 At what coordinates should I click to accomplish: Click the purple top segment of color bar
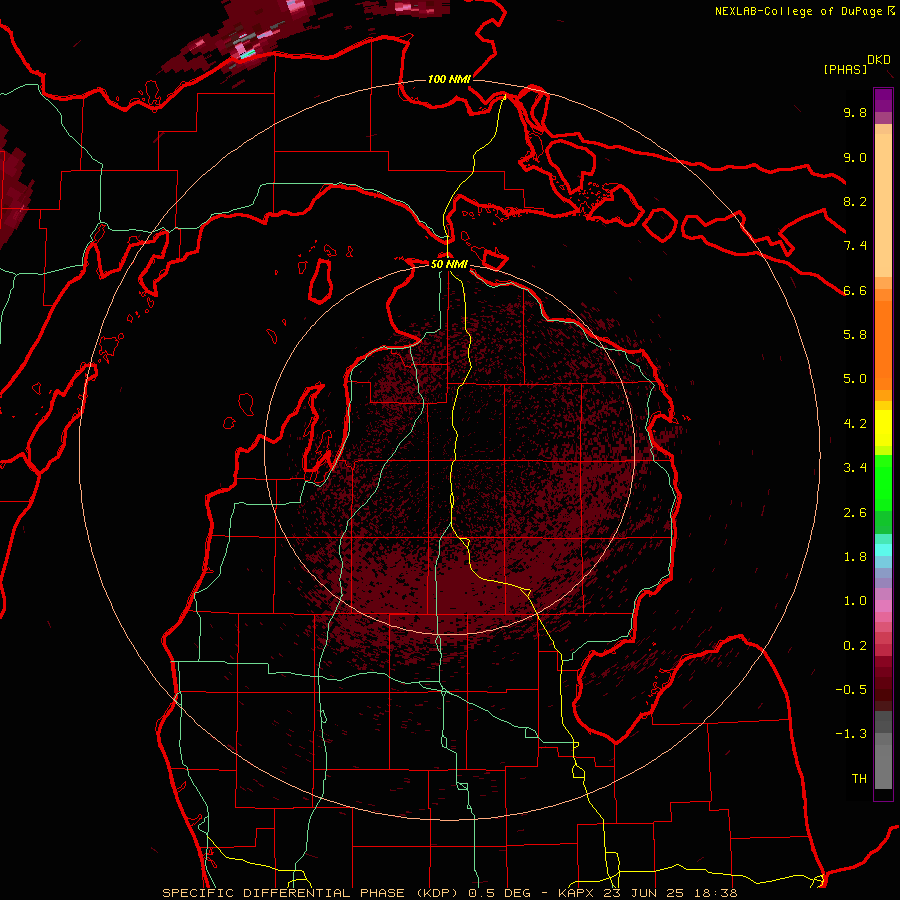(883, 100)
